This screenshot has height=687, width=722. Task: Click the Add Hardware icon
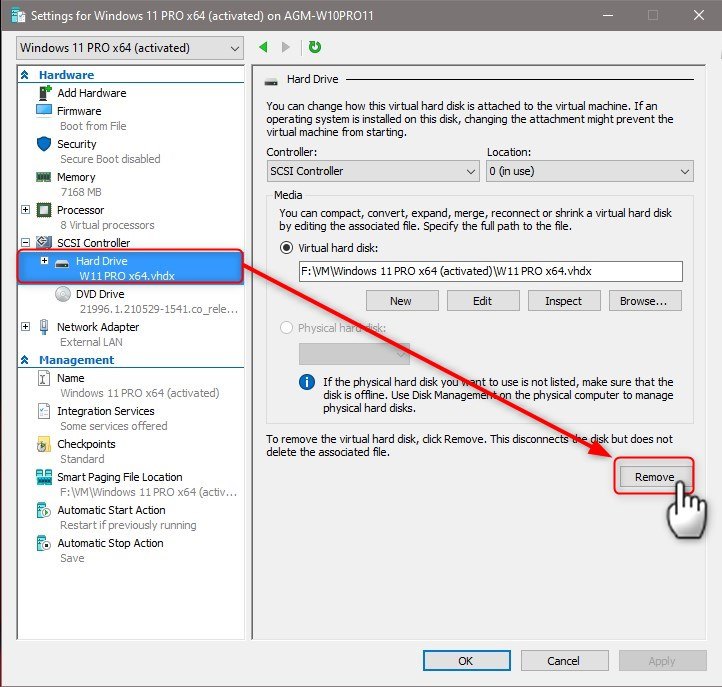click(44, 93)
